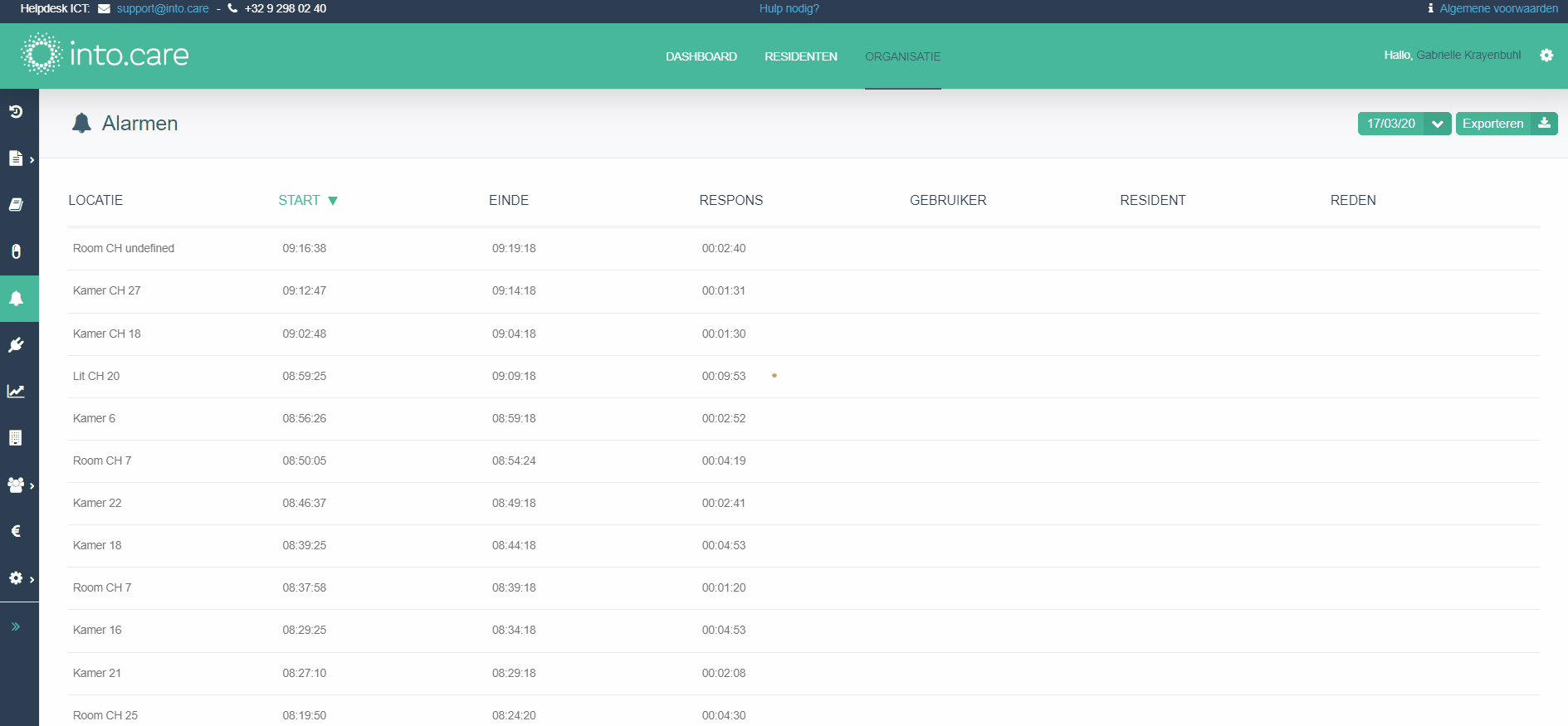Click the email envelope icon
1568x726 pixels.
(x=104, y=8)
